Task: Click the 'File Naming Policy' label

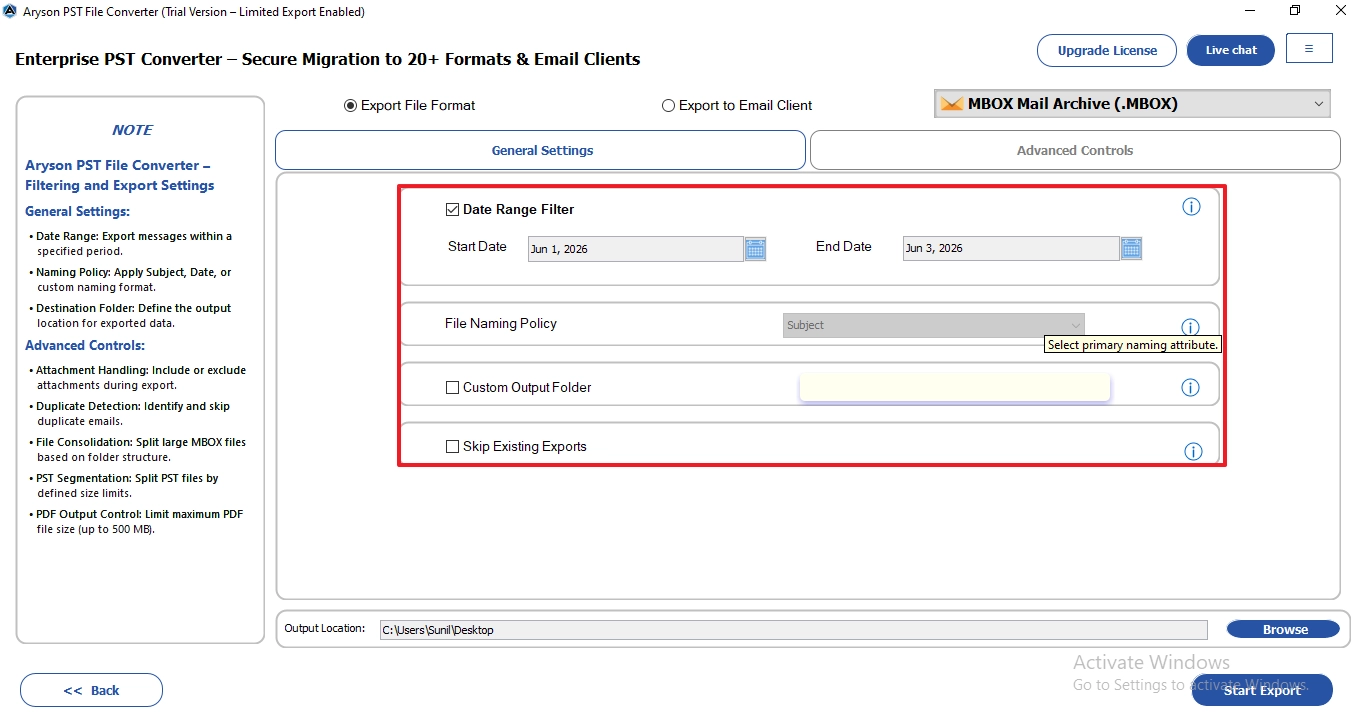Action: click(x=501, y=324)
